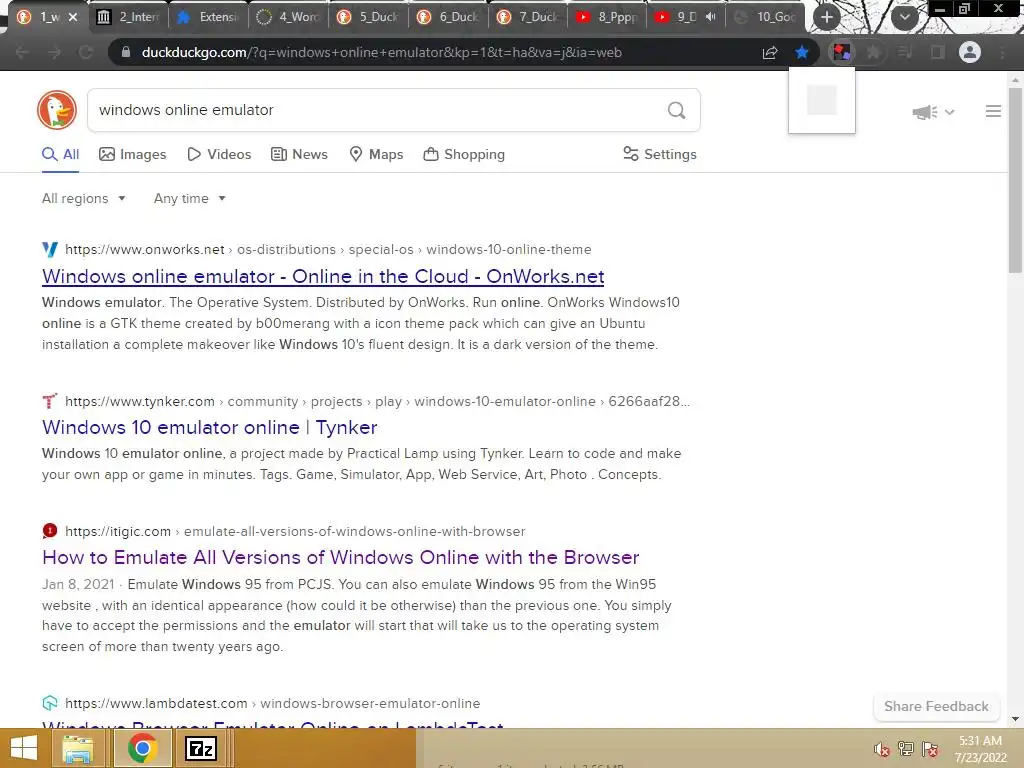Expand the megaphone dropdown chevron
Viewport: 1024px width, 768px height.
click(x=950, y=112)
